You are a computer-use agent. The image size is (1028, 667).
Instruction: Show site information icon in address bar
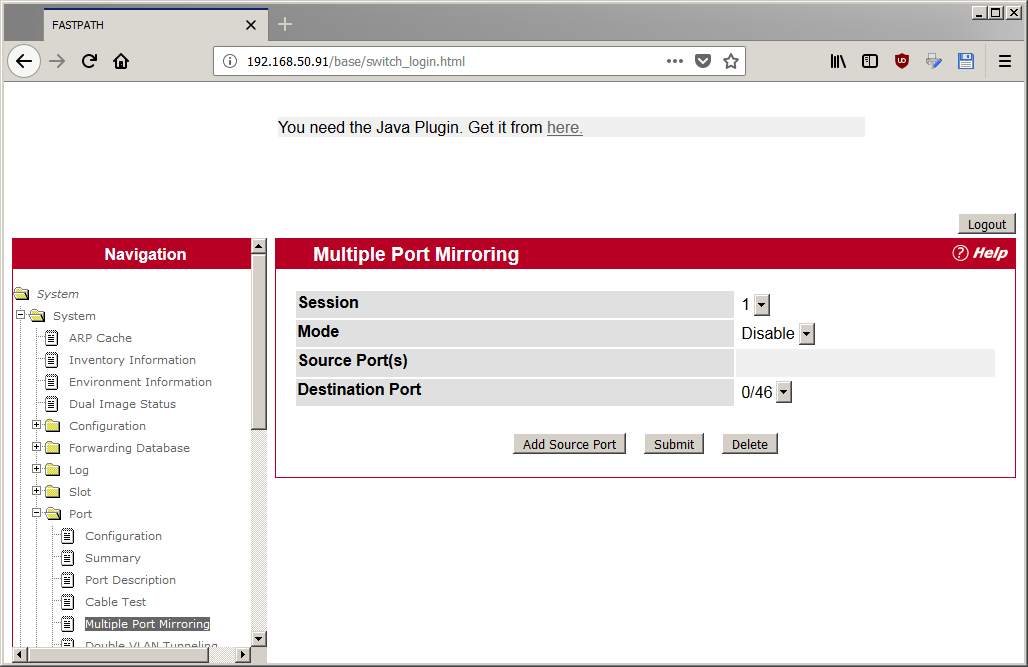(x=229, y=62)
